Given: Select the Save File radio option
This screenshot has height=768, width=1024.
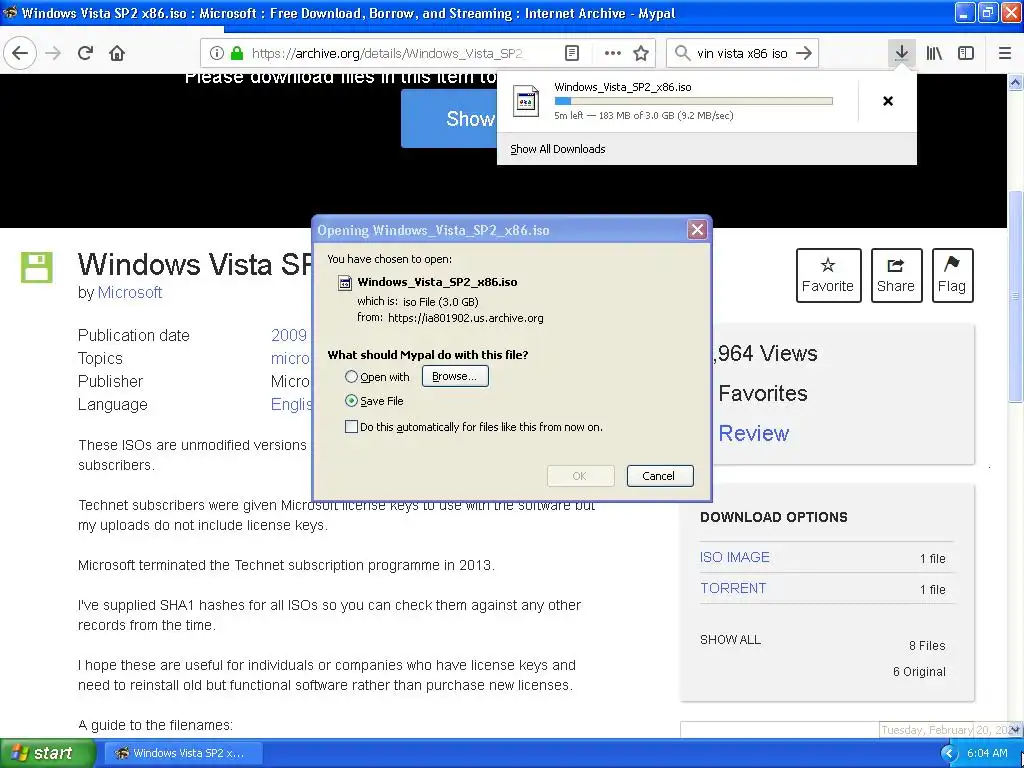Looking at the screenshot, I should pyautogui.click(x=351, y=401).
